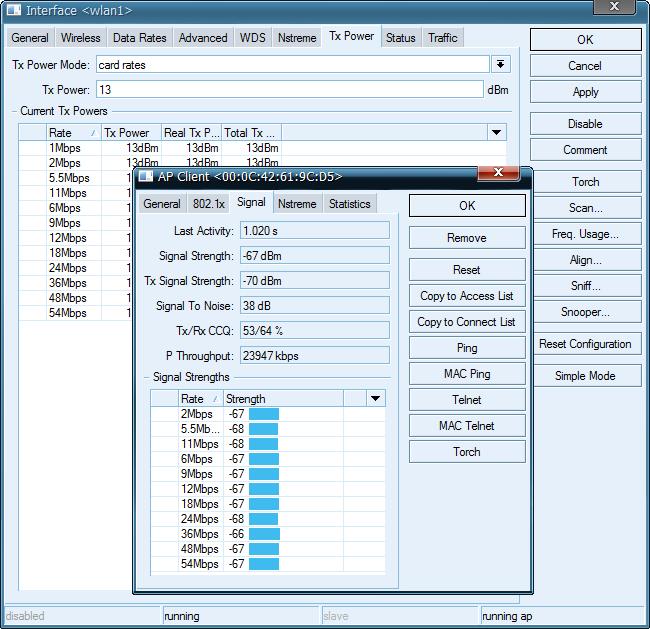Select the Data Rates tab
650x629 pixels.
click(139, 38)
